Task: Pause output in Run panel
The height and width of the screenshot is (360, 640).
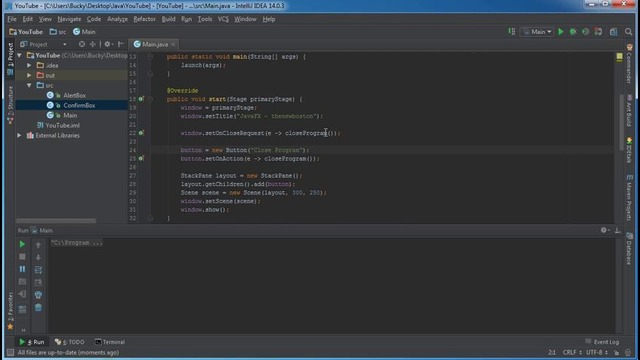Action: [x=22, y=269]
